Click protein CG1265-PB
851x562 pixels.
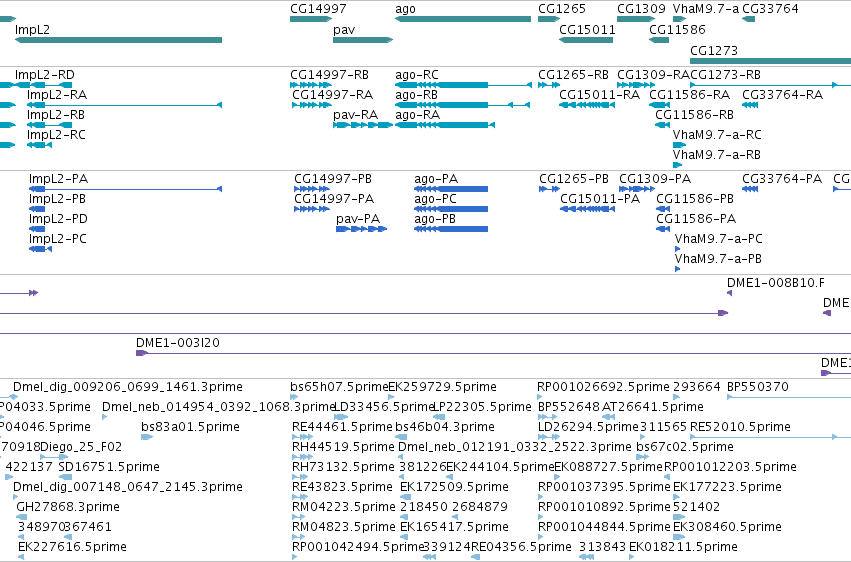coord(574,179)
